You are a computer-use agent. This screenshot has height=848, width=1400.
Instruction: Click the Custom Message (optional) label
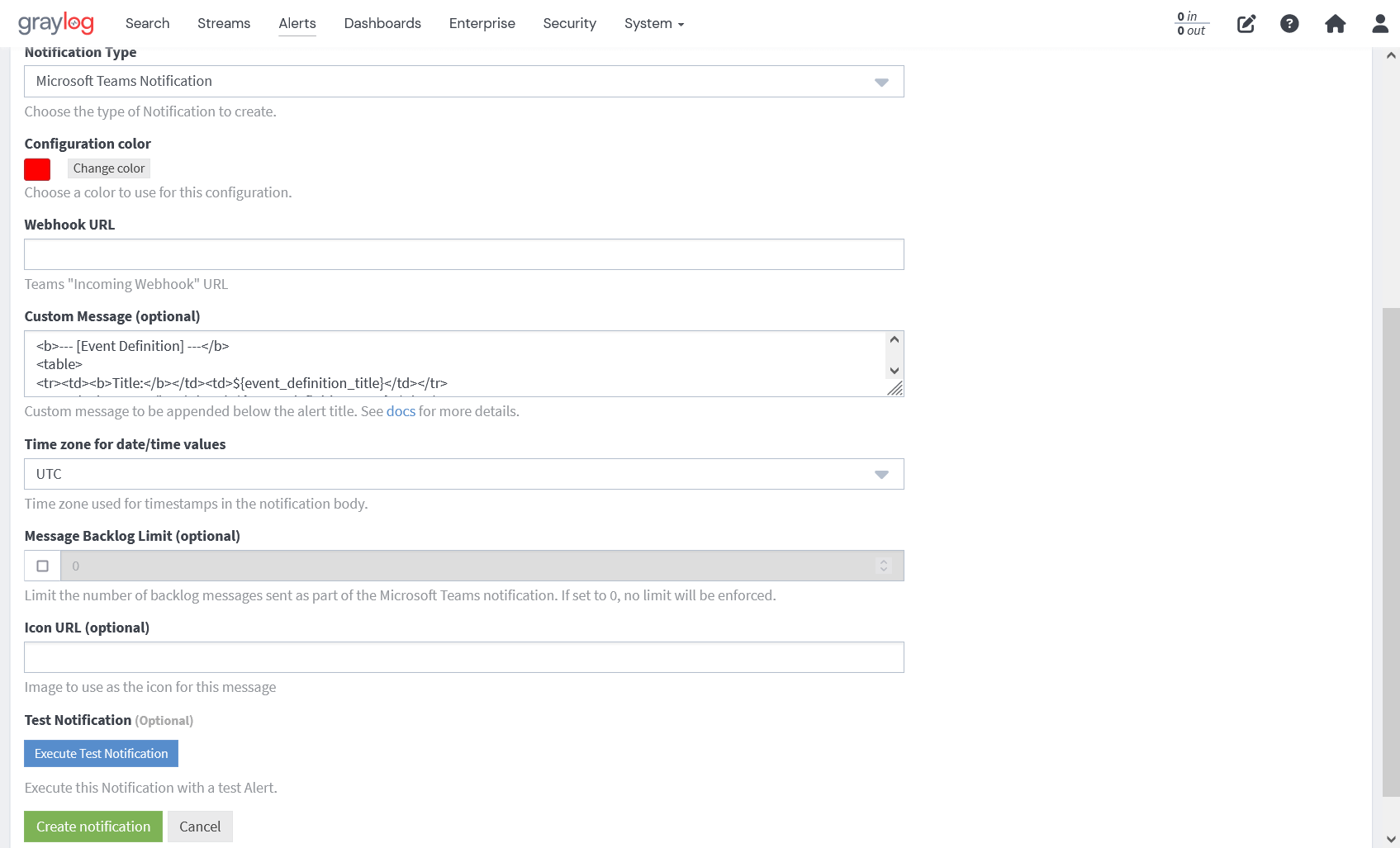[x=112, y=316]
